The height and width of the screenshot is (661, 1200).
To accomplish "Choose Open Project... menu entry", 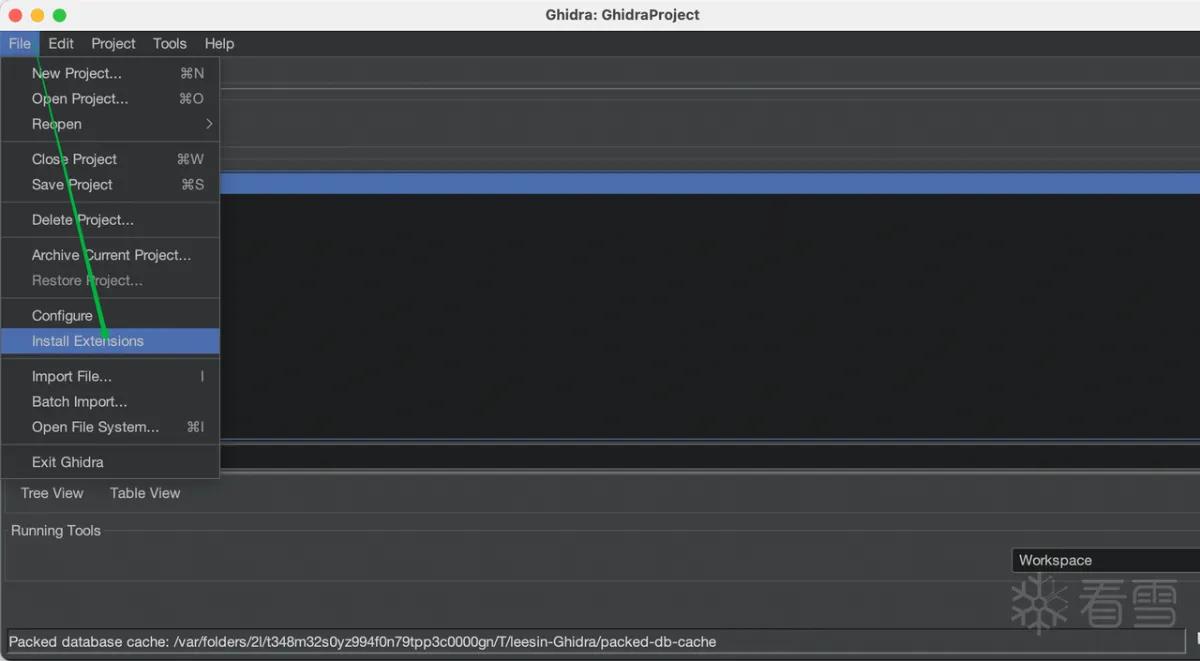I will coord(110,98).
